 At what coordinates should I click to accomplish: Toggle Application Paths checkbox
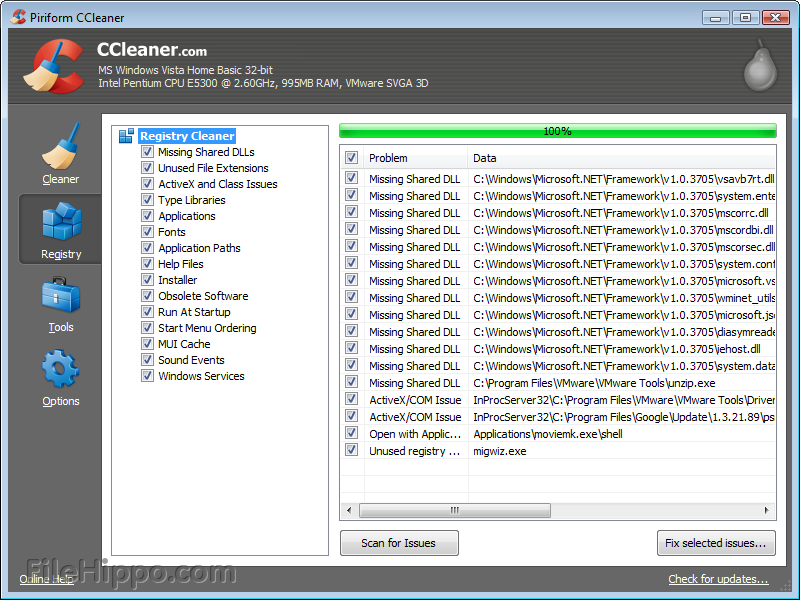[x=147, y=247]
